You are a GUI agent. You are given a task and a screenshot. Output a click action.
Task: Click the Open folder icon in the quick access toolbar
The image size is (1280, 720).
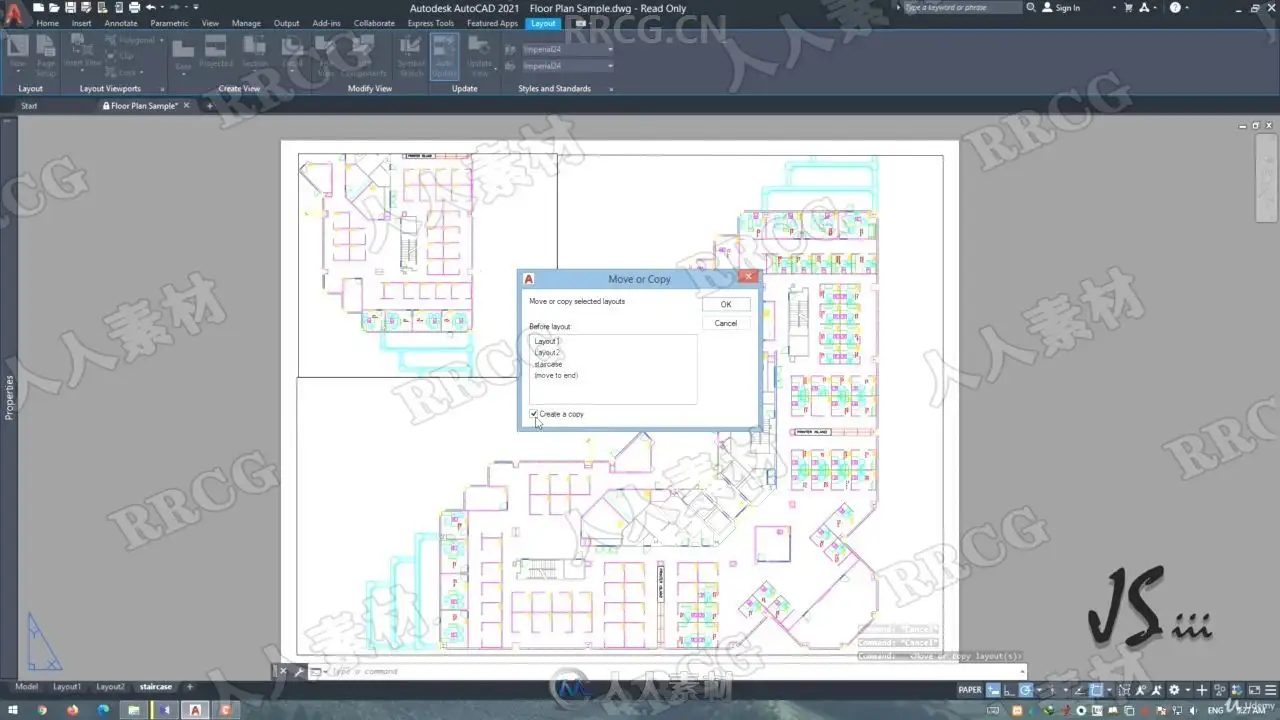(x=53, y=8)
